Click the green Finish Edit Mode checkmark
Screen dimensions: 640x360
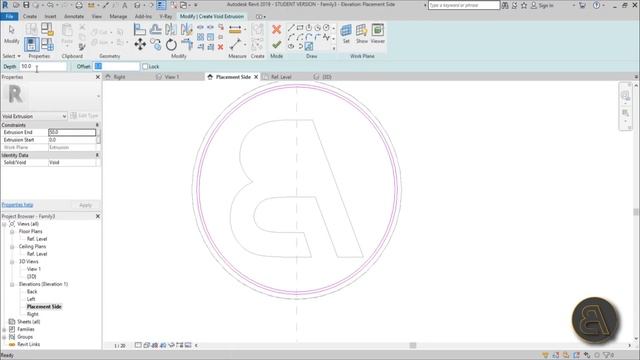coord(276,44)
